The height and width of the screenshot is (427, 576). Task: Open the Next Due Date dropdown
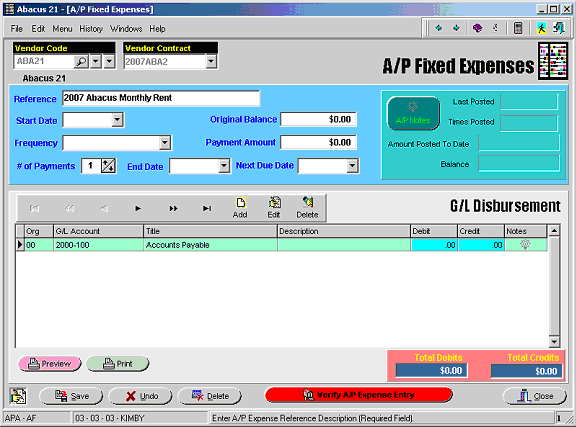click(x=352, y=166)
